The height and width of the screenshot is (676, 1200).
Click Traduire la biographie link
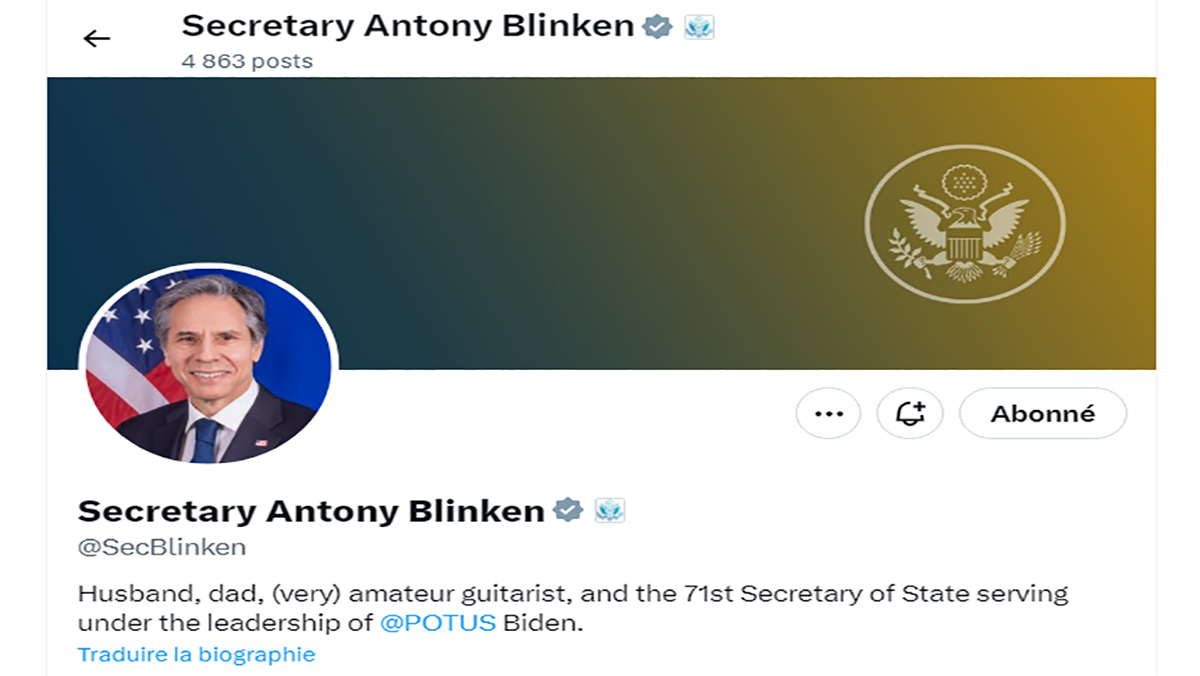pos(196,655)
